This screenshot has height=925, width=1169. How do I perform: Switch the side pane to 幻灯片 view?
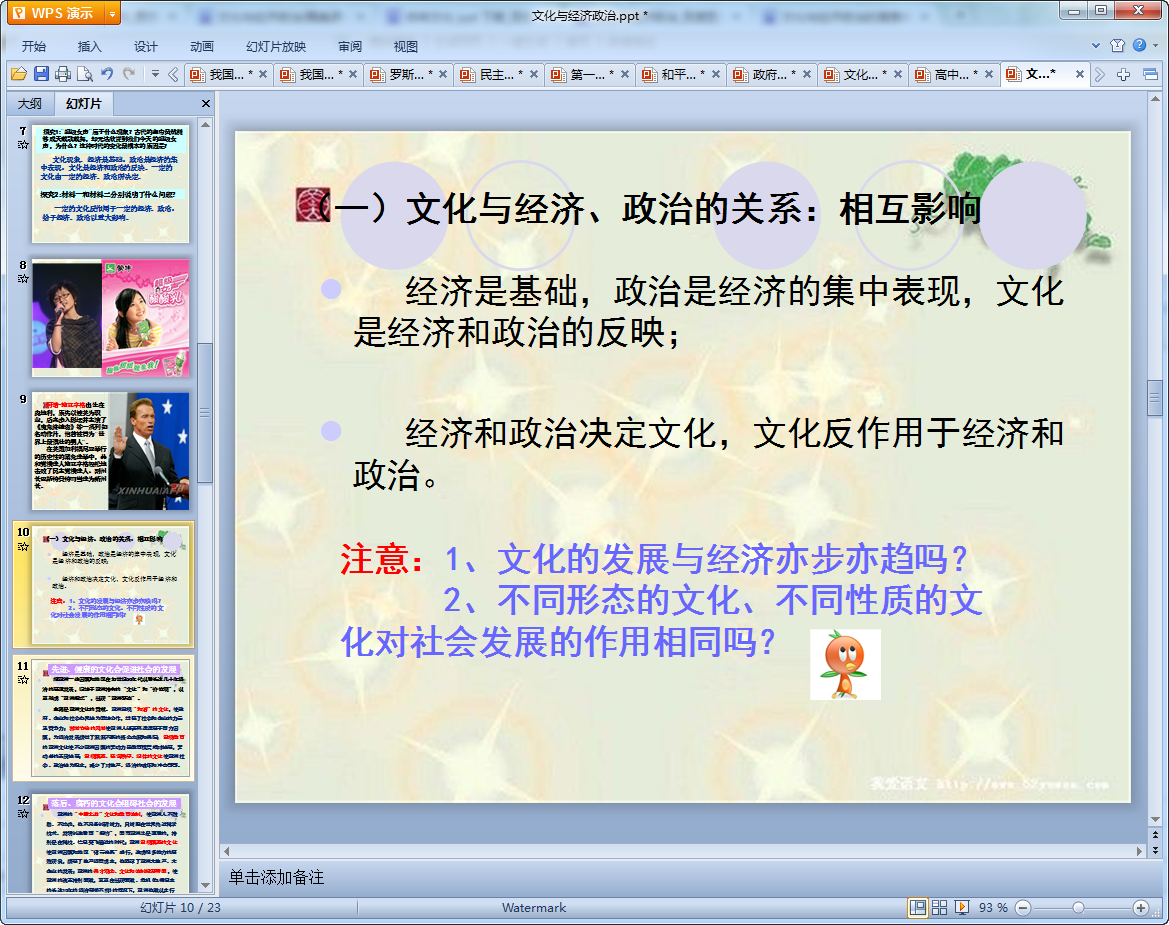tap(84, 104)
